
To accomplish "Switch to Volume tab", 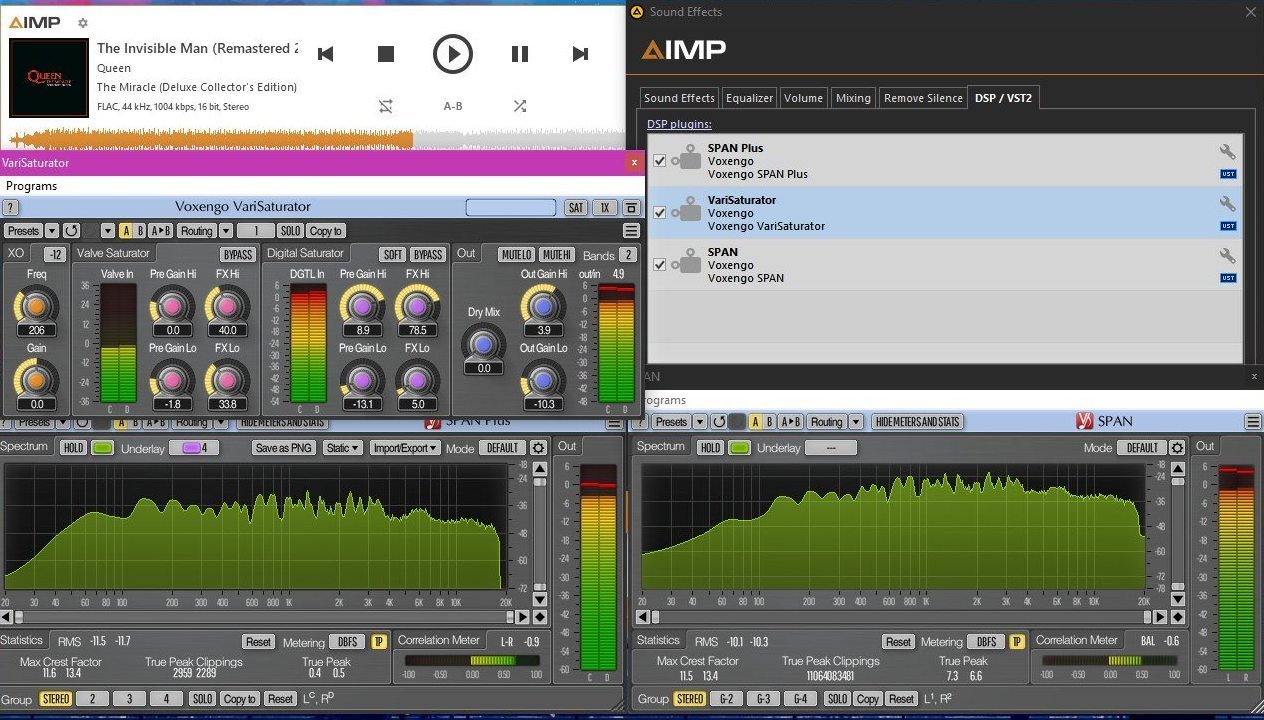I will [803, 98].
